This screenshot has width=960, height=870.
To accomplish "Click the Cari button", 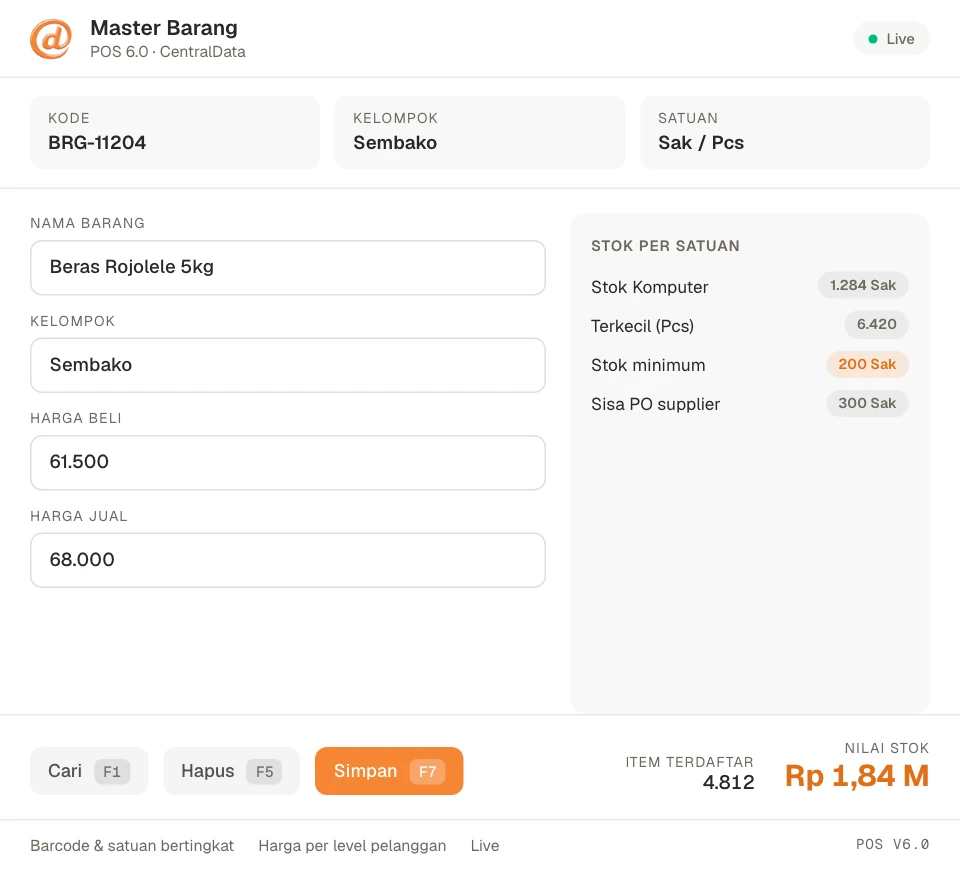I will (89, 771).
